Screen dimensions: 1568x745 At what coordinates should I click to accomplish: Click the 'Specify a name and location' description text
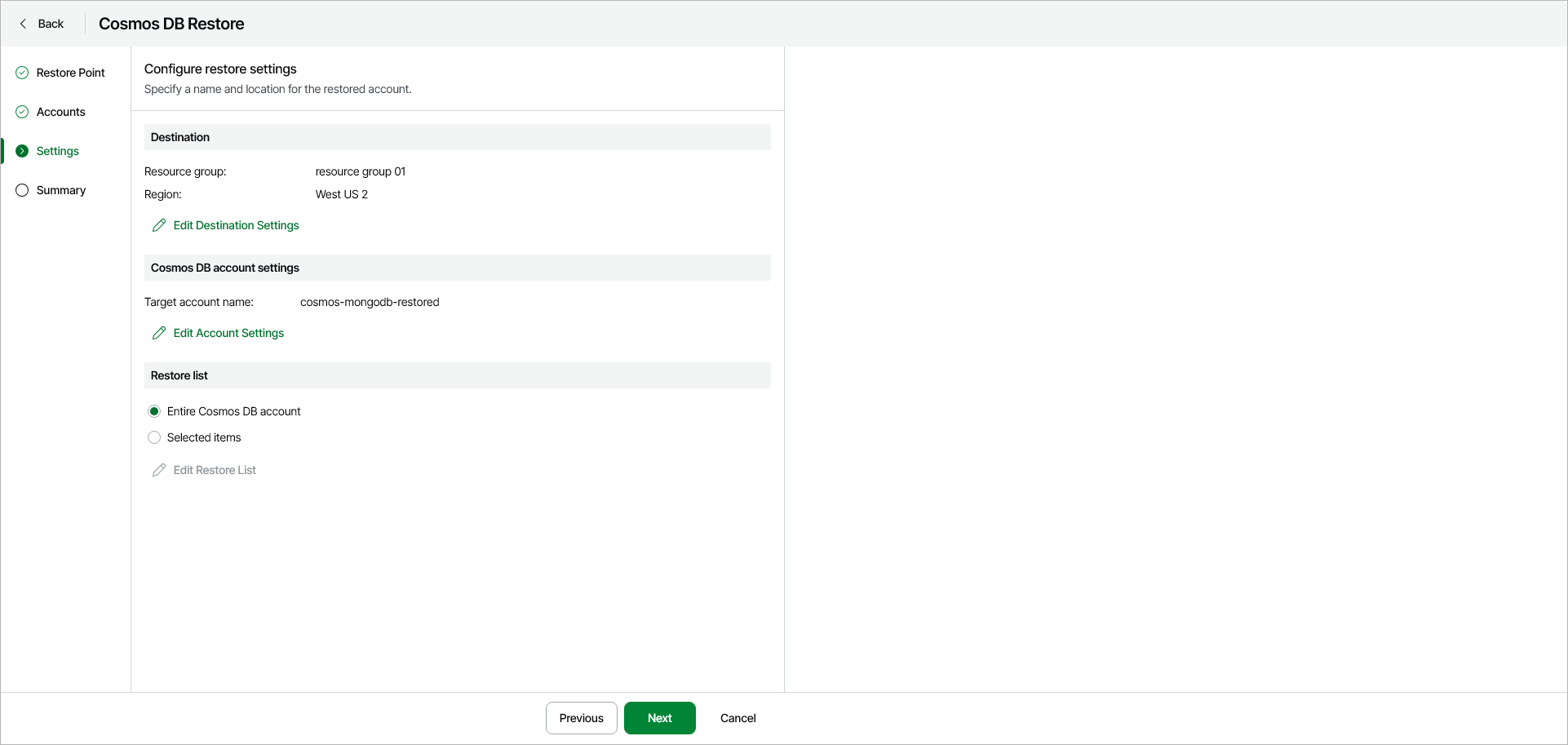tap(278, 89)
